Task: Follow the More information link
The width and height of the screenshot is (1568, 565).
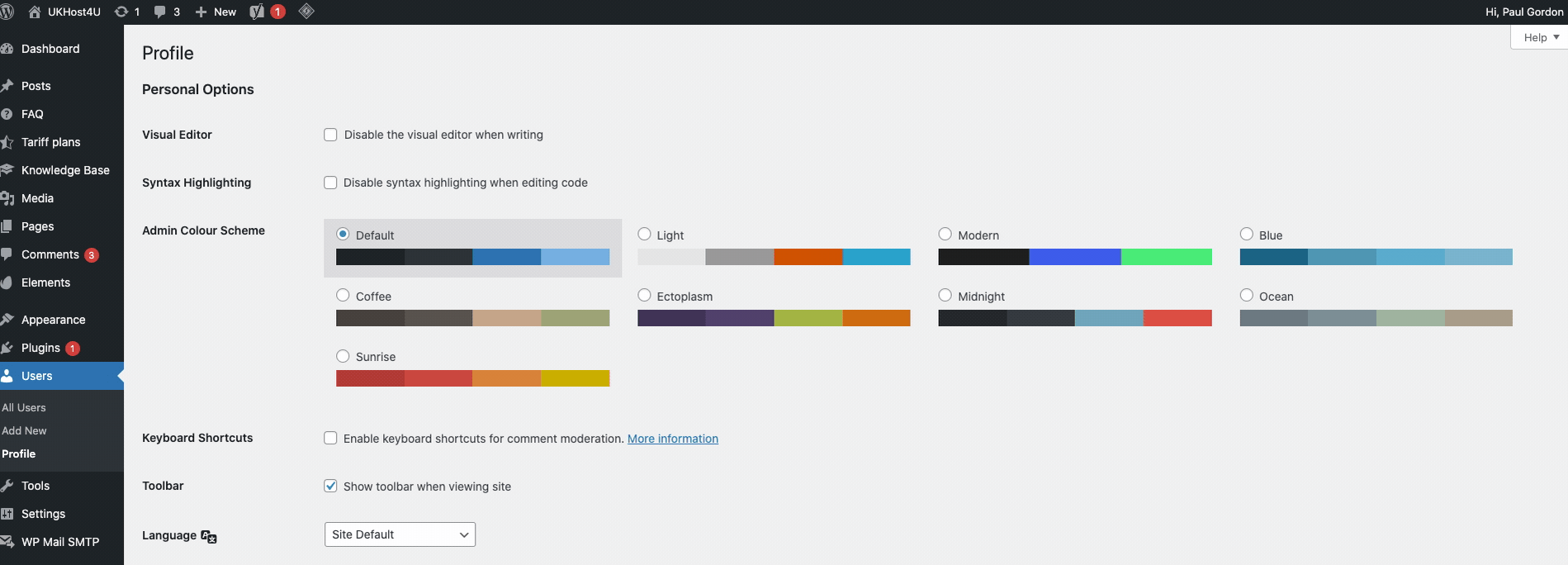Action: [672, 439]
